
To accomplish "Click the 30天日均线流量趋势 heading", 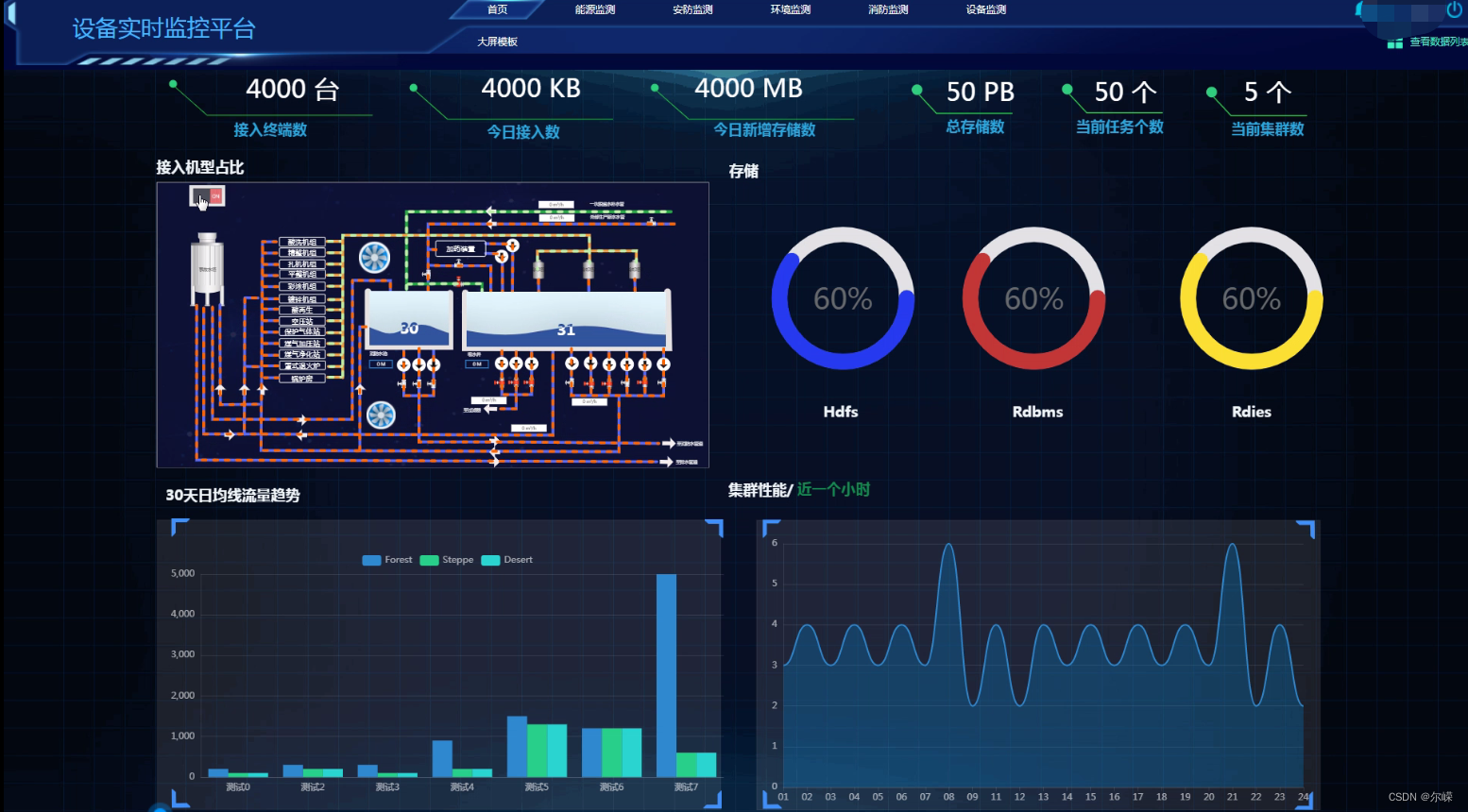I will 232,495.
